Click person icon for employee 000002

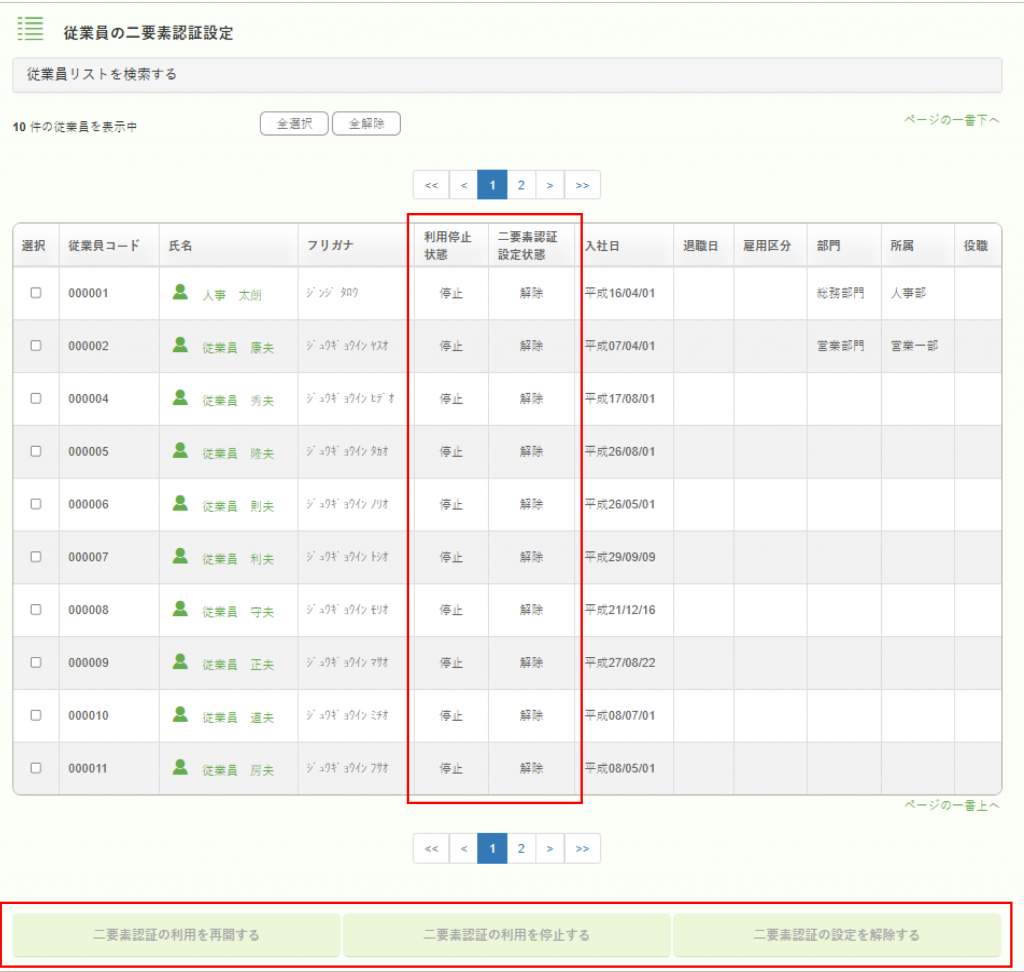click(x=180, y=345)
